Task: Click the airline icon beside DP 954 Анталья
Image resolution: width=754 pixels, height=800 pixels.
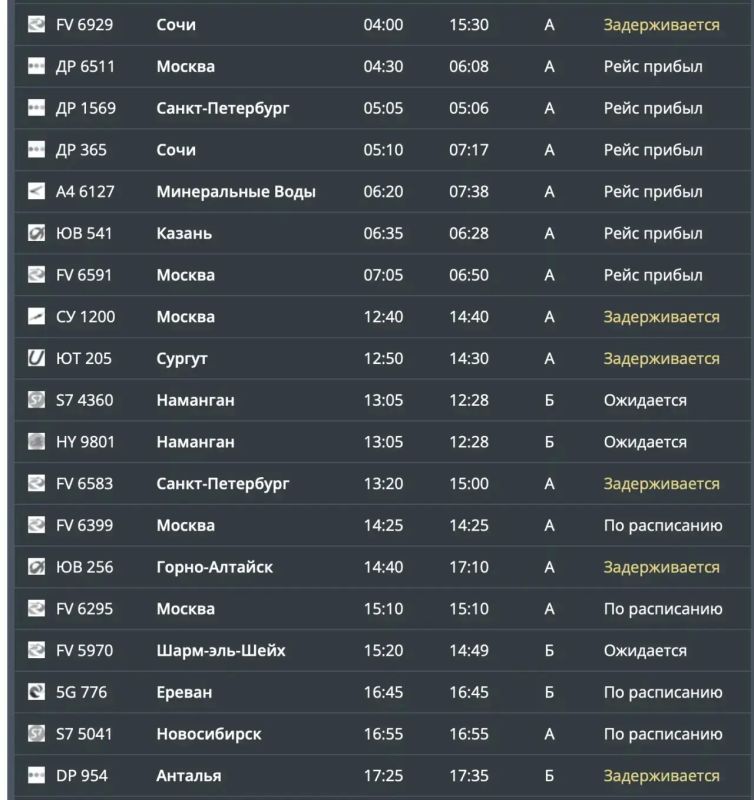Action: click(x=36, y=775)
